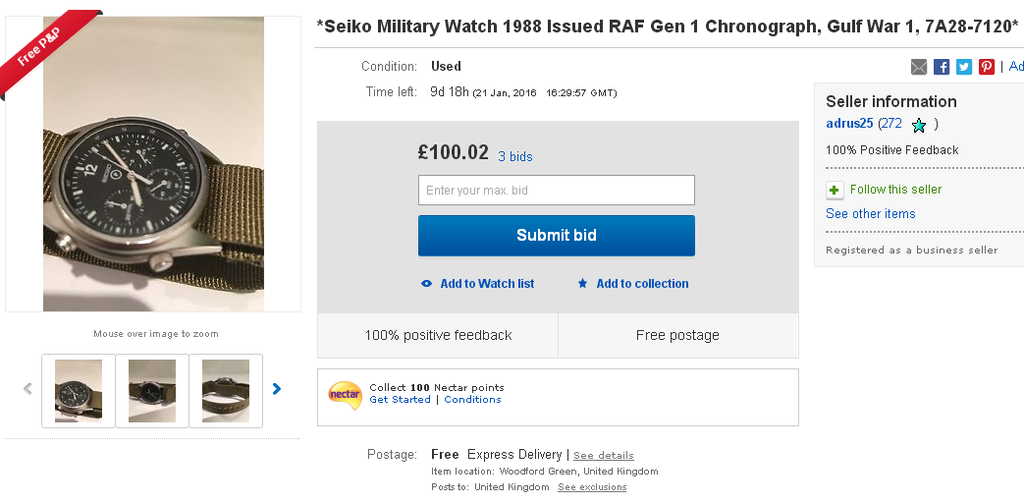The height and width of the screenshot is (503, 1024).
Task: Click the green plus follow icon
Action: click(x=835, y=190)
